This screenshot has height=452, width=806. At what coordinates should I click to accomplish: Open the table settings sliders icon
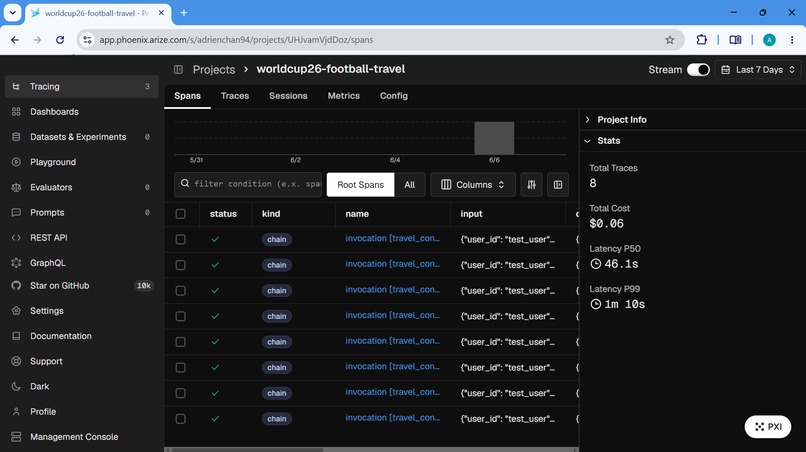point(532,185)
